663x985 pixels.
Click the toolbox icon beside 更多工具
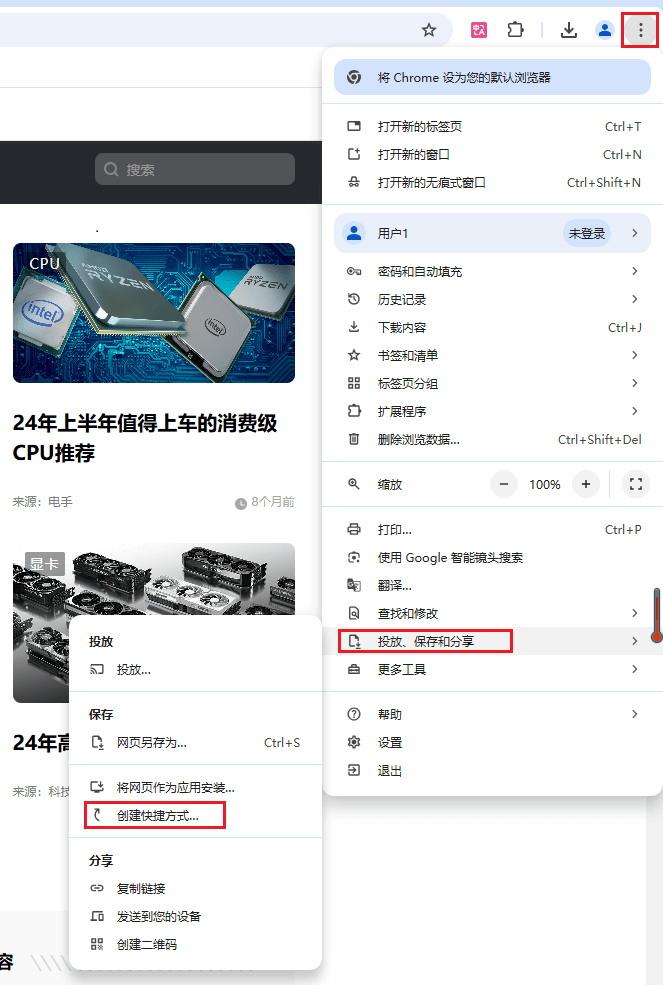[354, 670]
